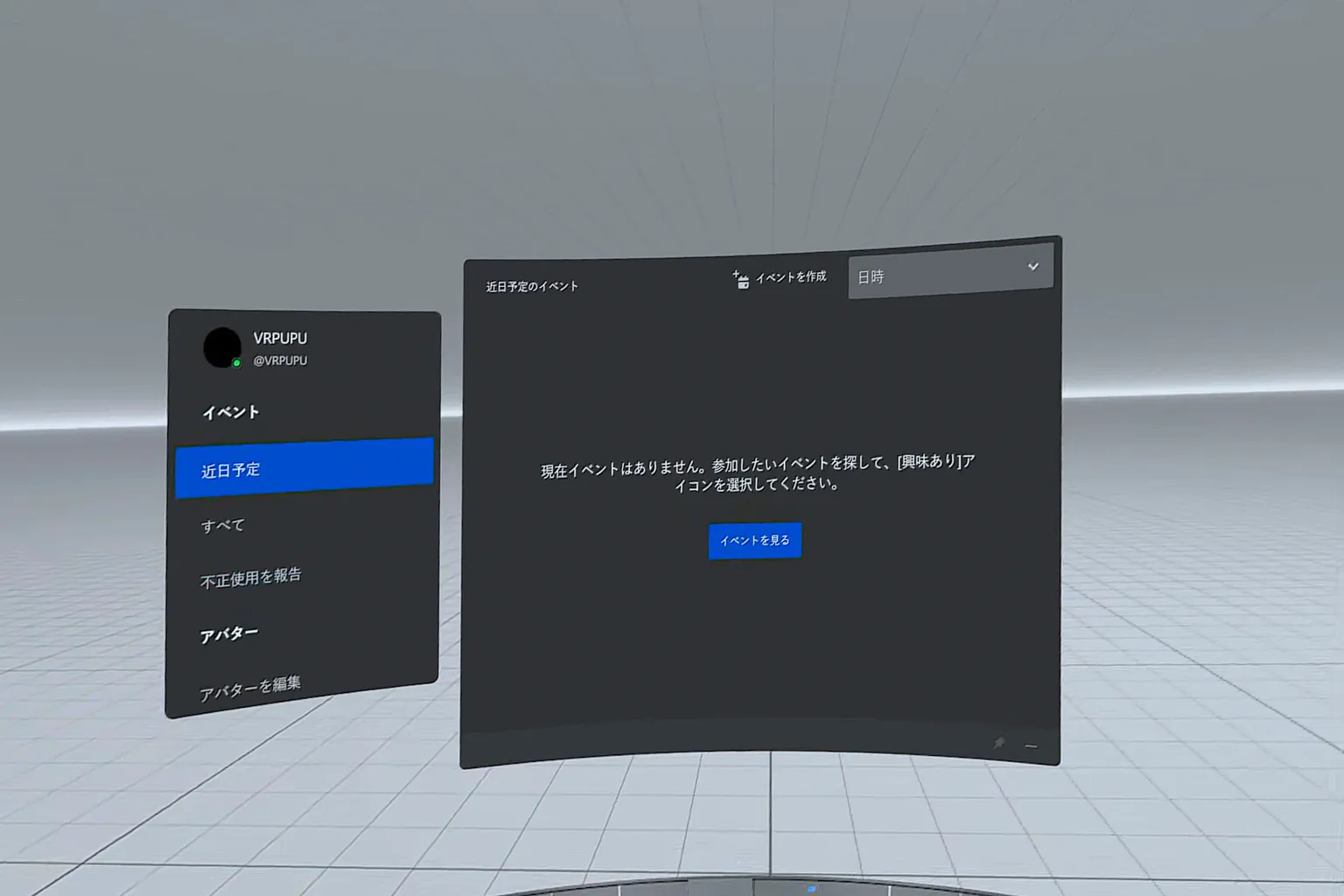Click the @VRPUPU handle text
Image resolution: width=1344 pixels, height=896 pixels.
tap(280, 360)
